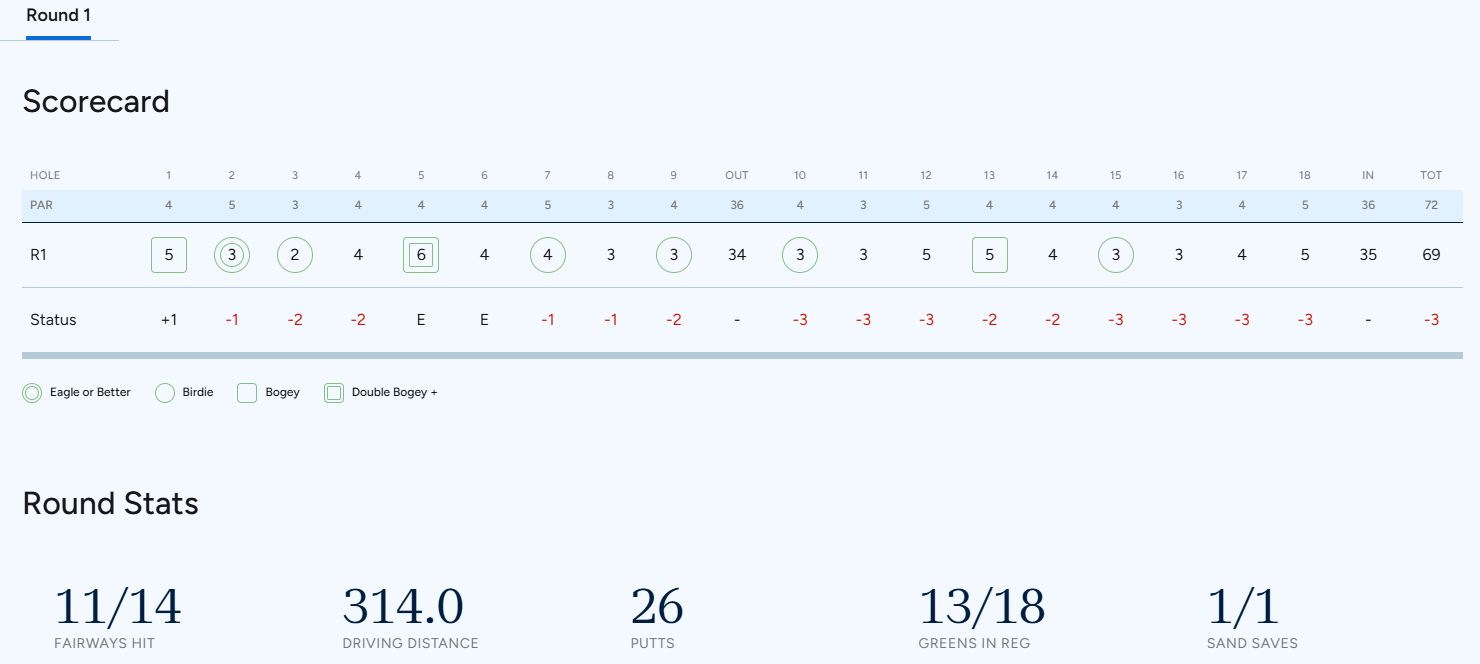Click the horizontal bar under the scorecard

pyautogui.click(x=742, y=355)
